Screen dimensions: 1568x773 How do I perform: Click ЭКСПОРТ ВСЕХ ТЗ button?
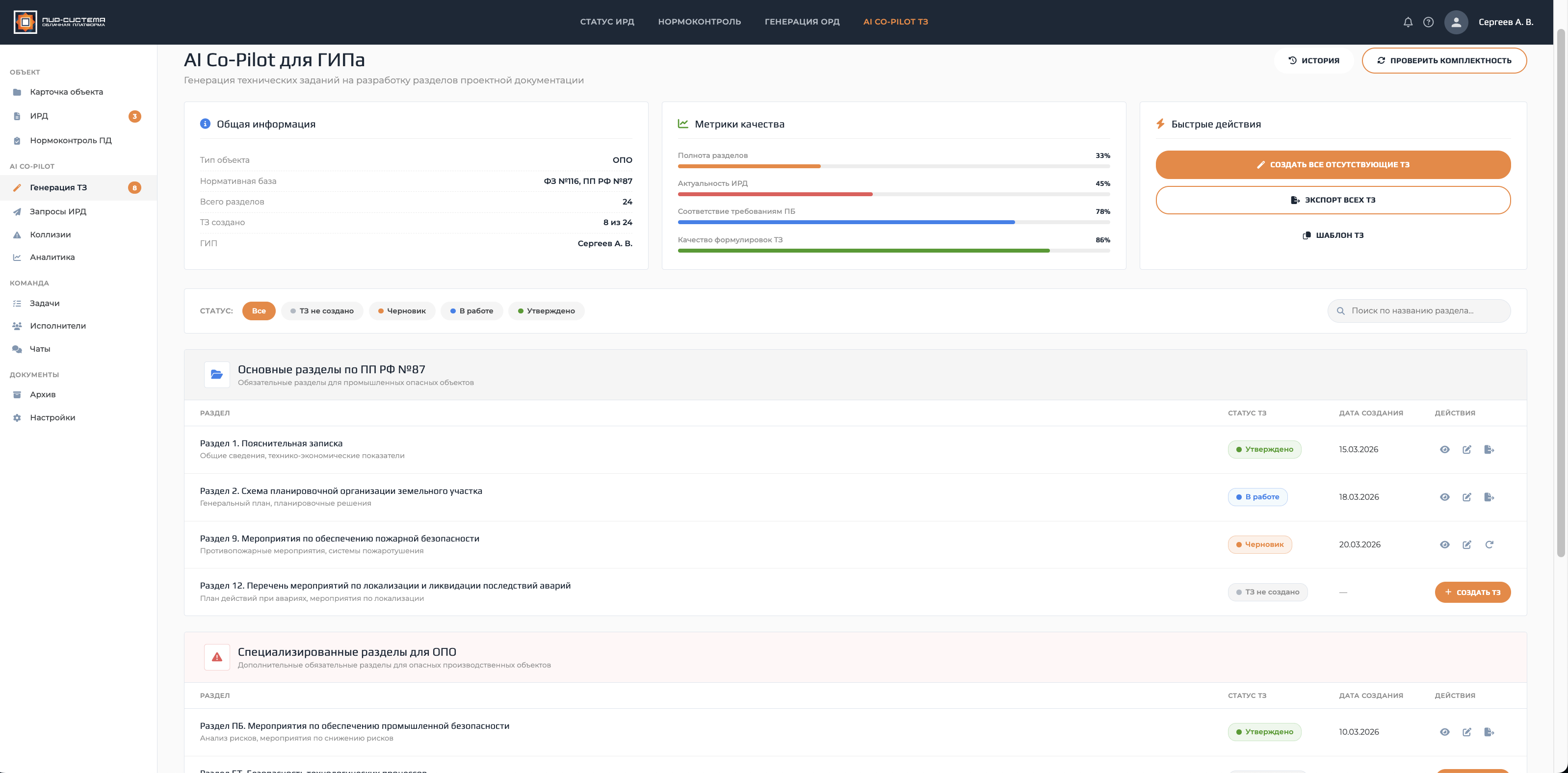1333,200
